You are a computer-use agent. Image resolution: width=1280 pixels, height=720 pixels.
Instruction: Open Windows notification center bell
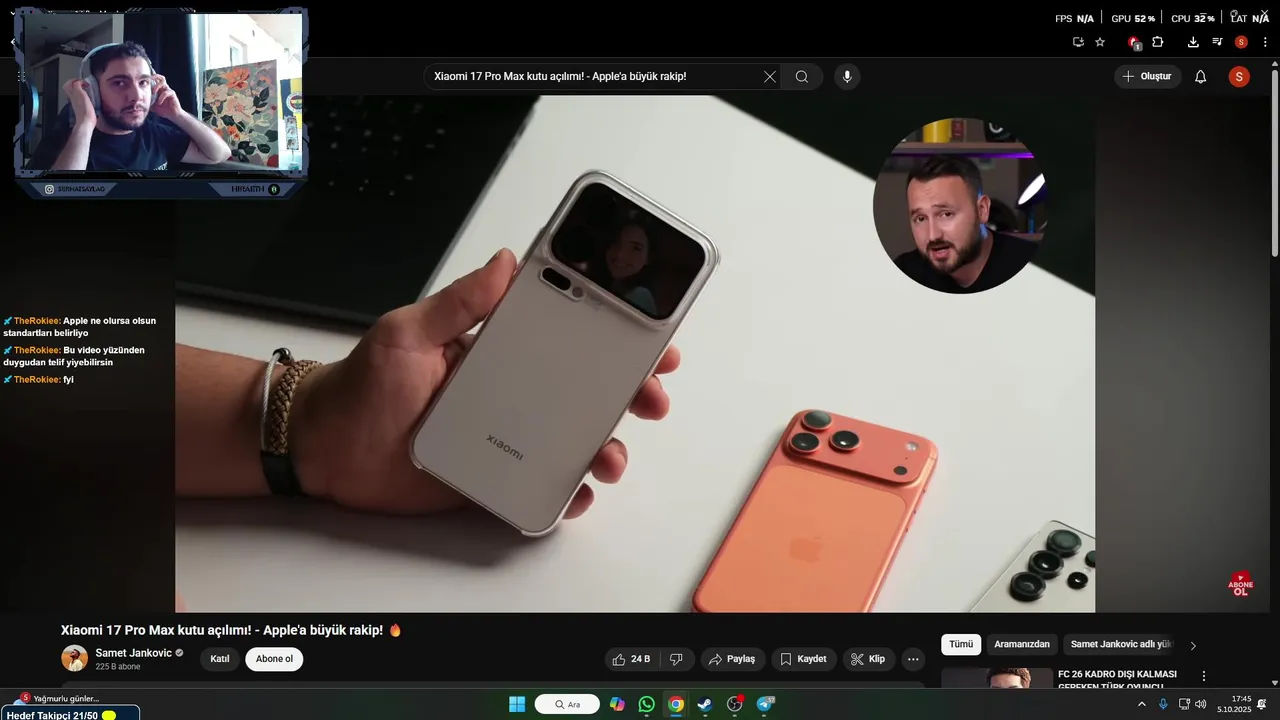[1262, 704]
